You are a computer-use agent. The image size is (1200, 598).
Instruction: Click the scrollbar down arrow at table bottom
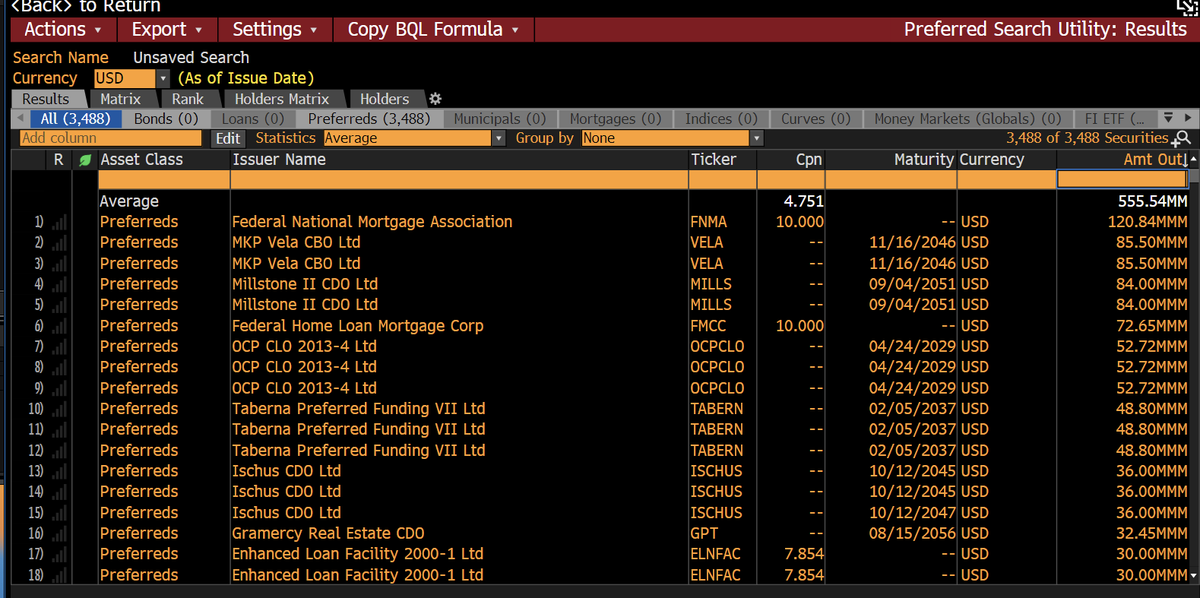coord(1193,576)
